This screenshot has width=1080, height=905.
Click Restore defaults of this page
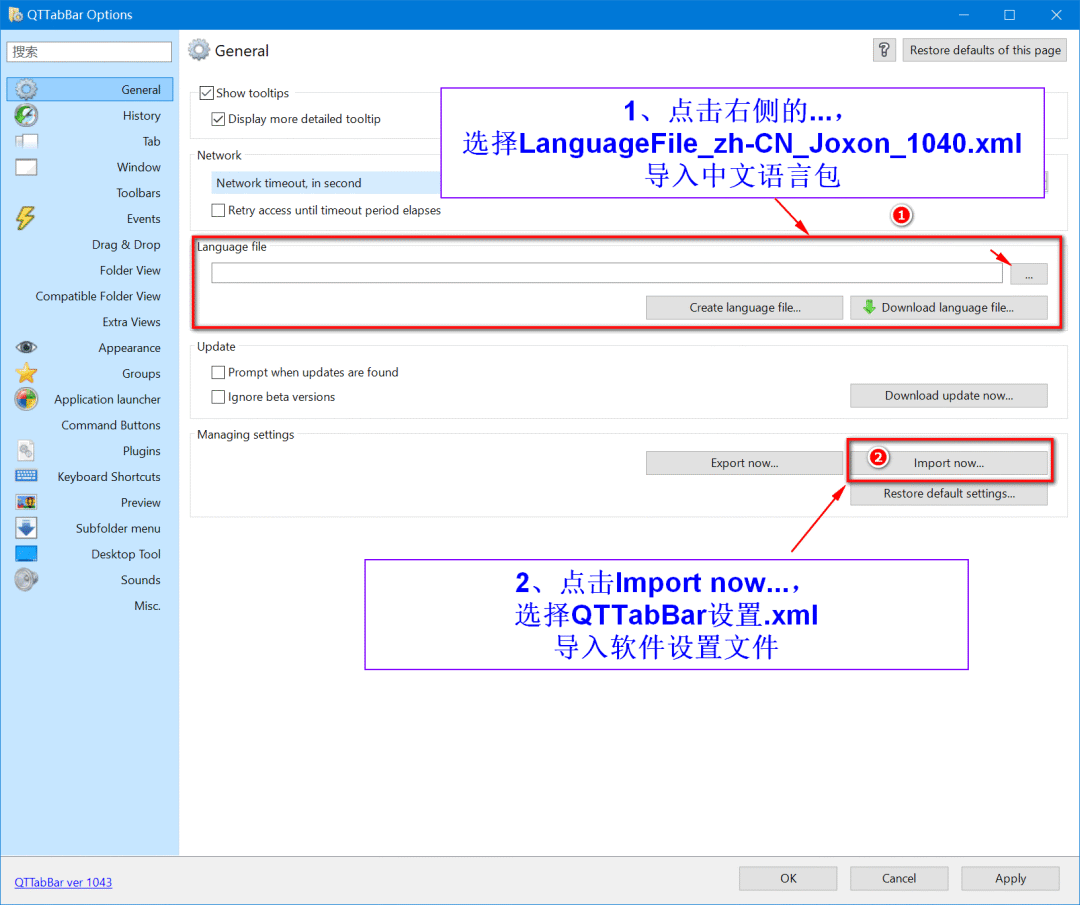[x=984, y=50]
